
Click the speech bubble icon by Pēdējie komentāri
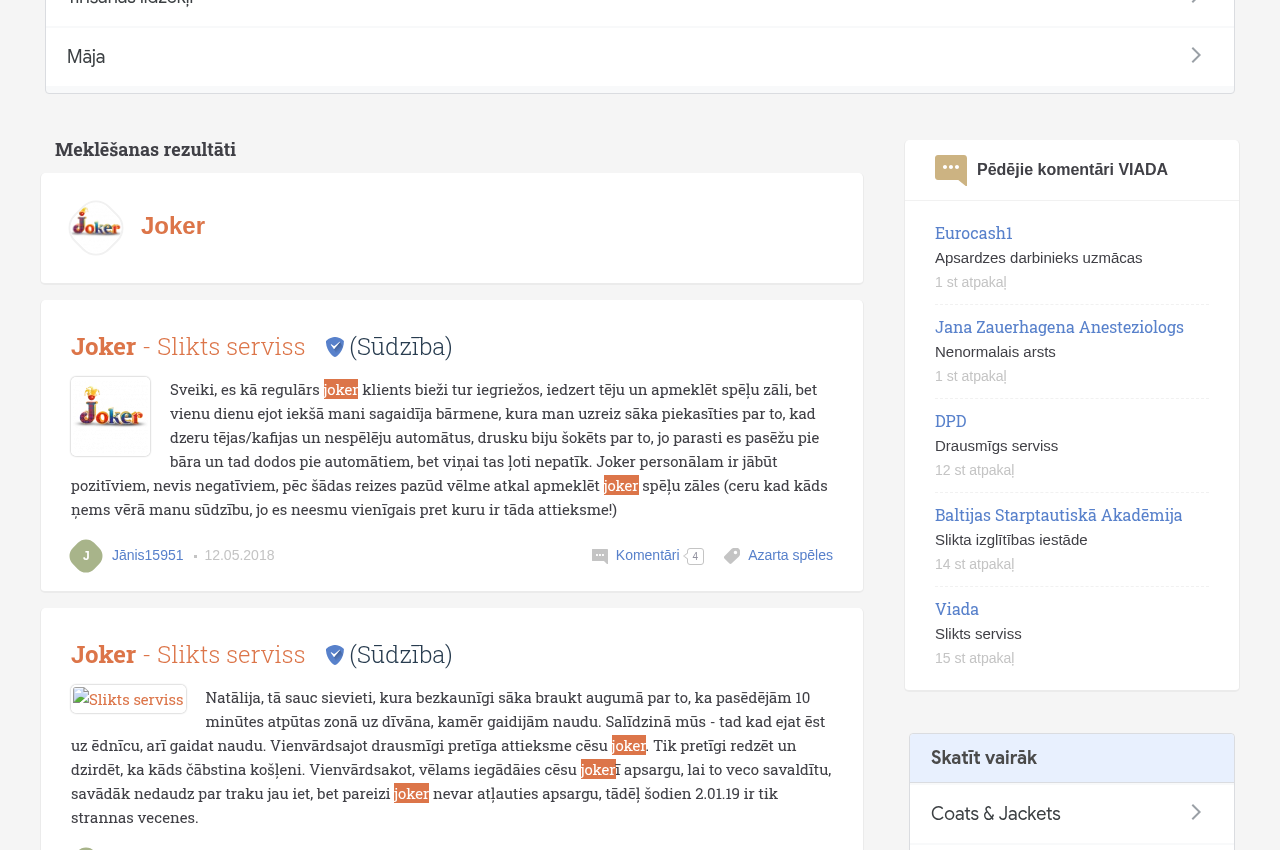pyautogui.click(x=951, y=170)
